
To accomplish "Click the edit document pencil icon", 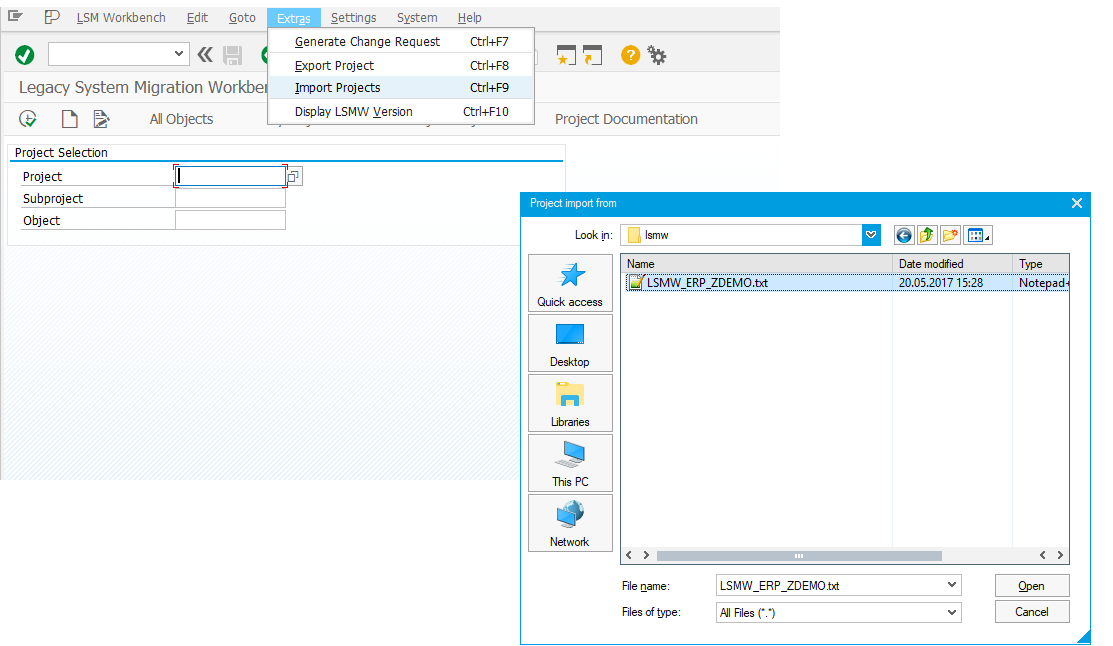I will click(x=102, y=119).
